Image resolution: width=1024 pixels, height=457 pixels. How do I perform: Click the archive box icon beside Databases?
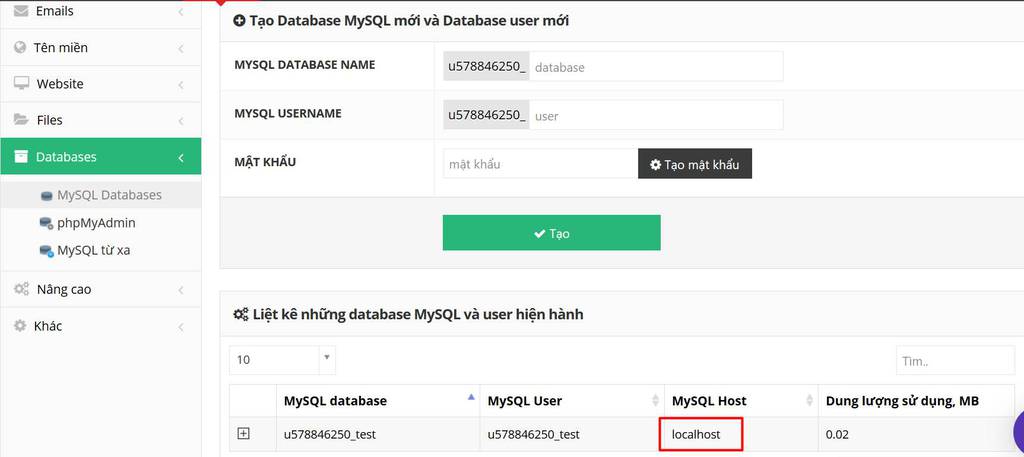22,157
